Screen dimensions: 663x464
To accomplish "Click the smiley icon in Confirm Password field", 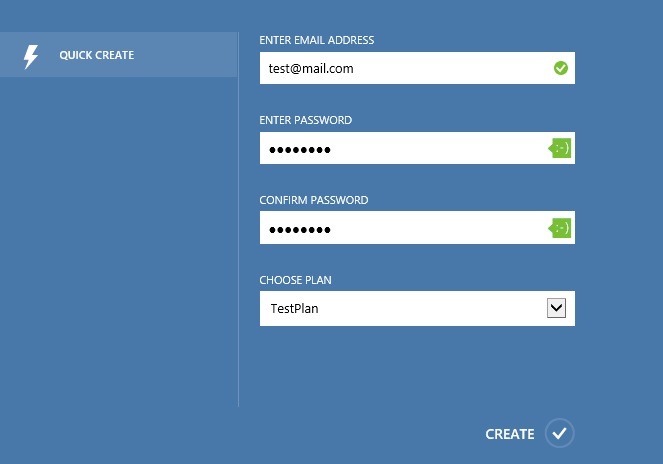I will tap(561, 228).
